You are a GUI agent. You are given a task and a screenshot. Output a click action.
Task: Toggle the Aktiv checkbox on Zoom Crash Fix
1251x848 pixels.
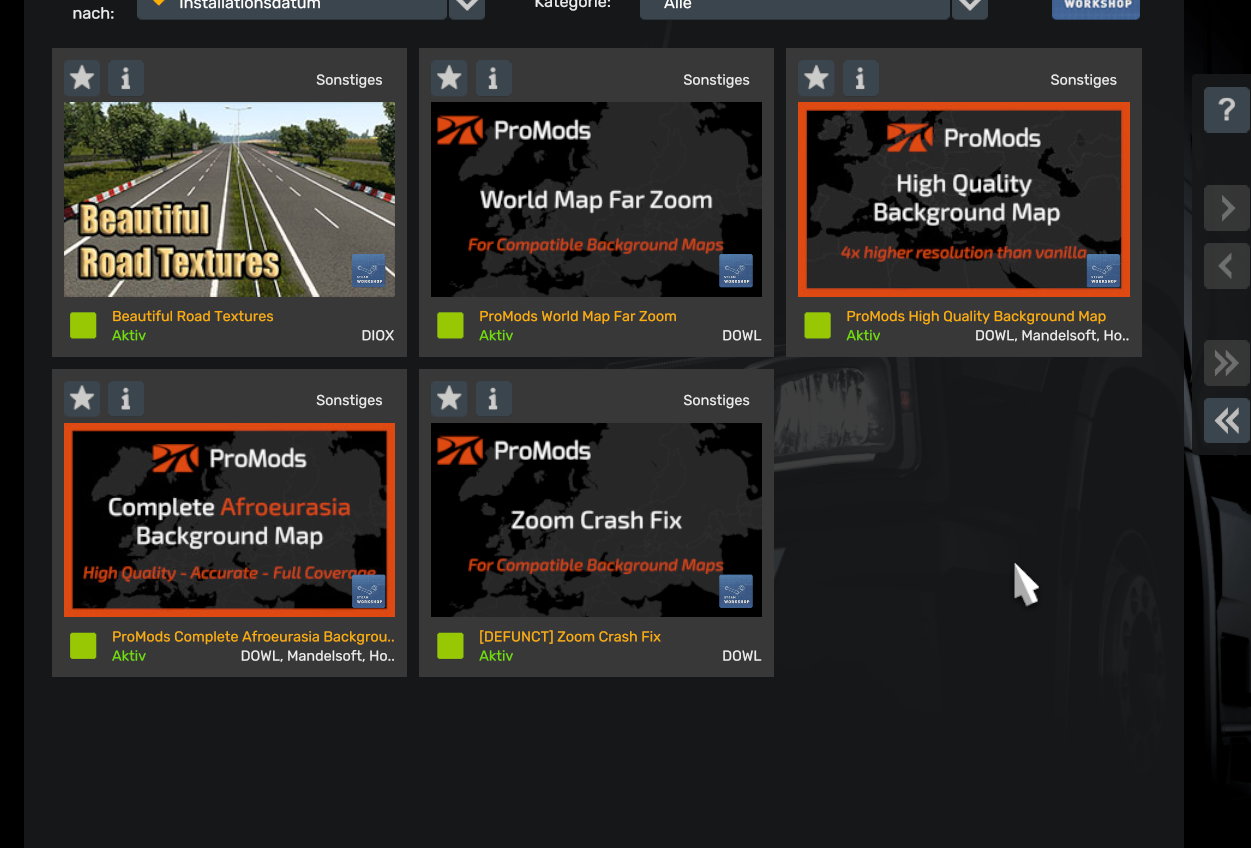pos(450,646)
